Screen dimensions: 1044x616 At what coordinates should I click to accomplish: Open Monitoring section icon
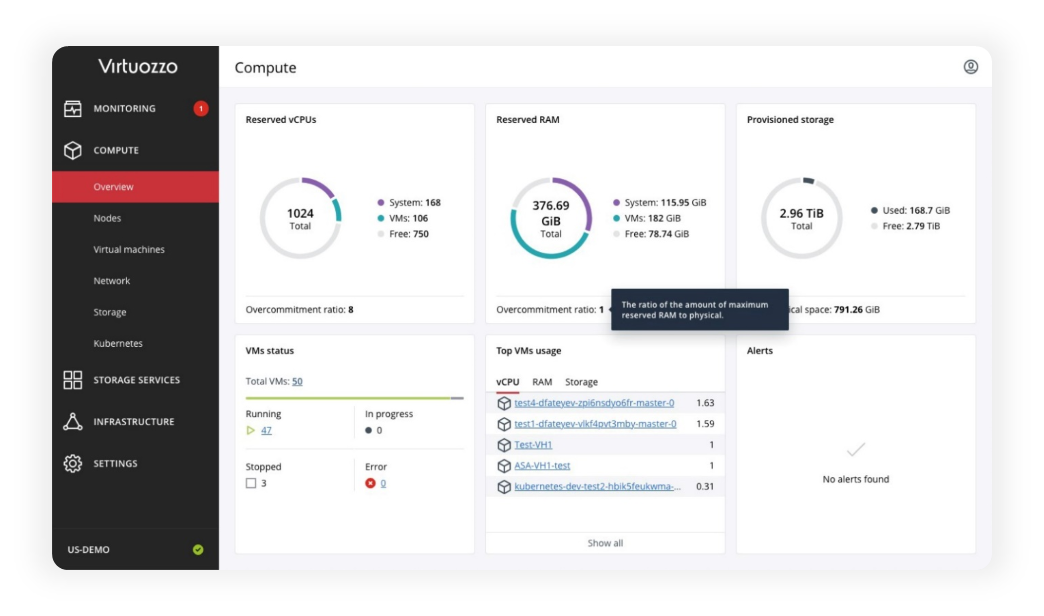click(73, 109)
